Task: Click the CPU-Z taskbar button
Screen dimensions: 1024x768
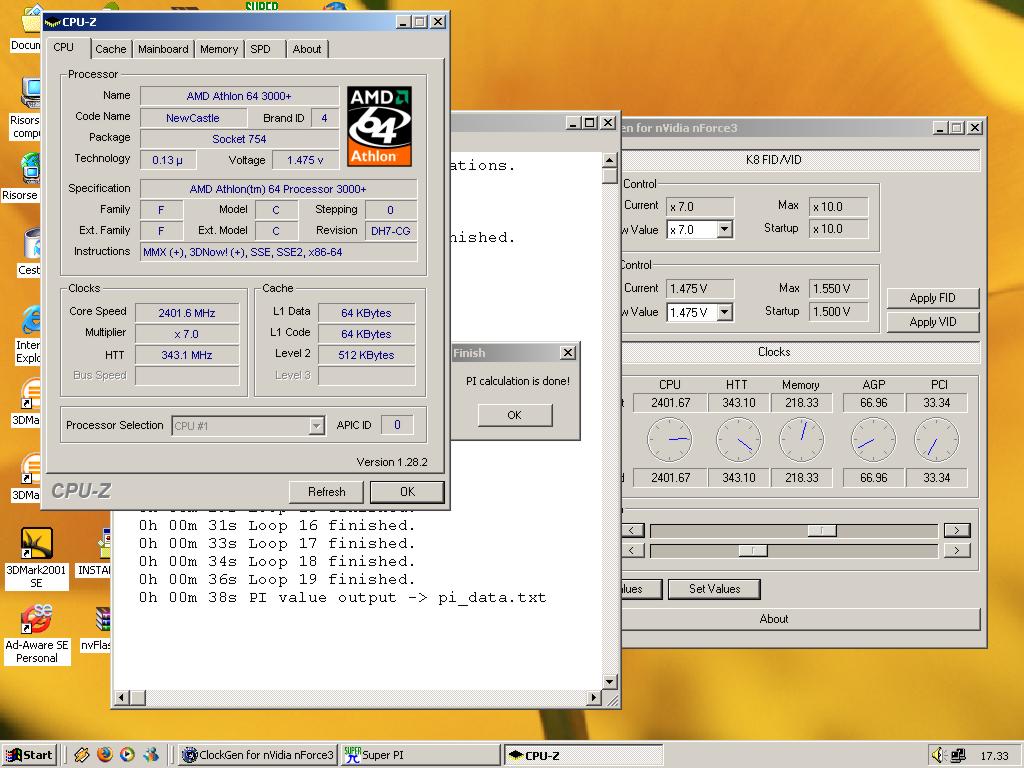Action: [x=584, y=755]
